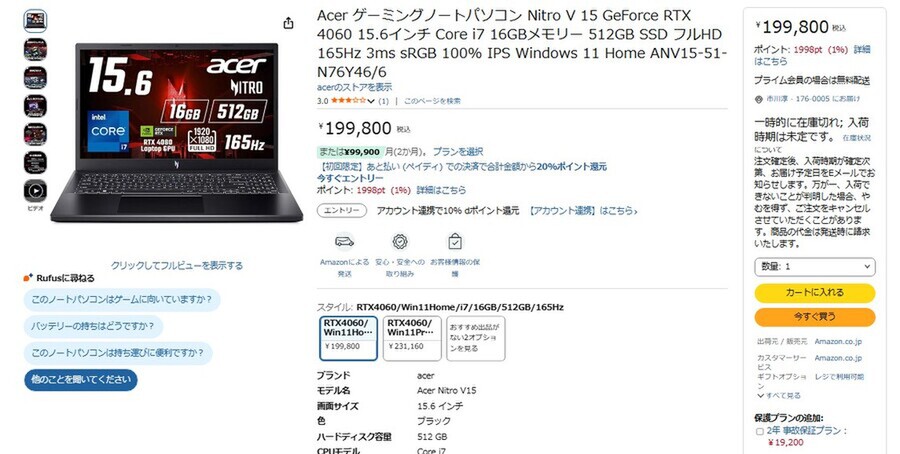
Task: Open the 数量 quantity dropdown
Action: 814,267
